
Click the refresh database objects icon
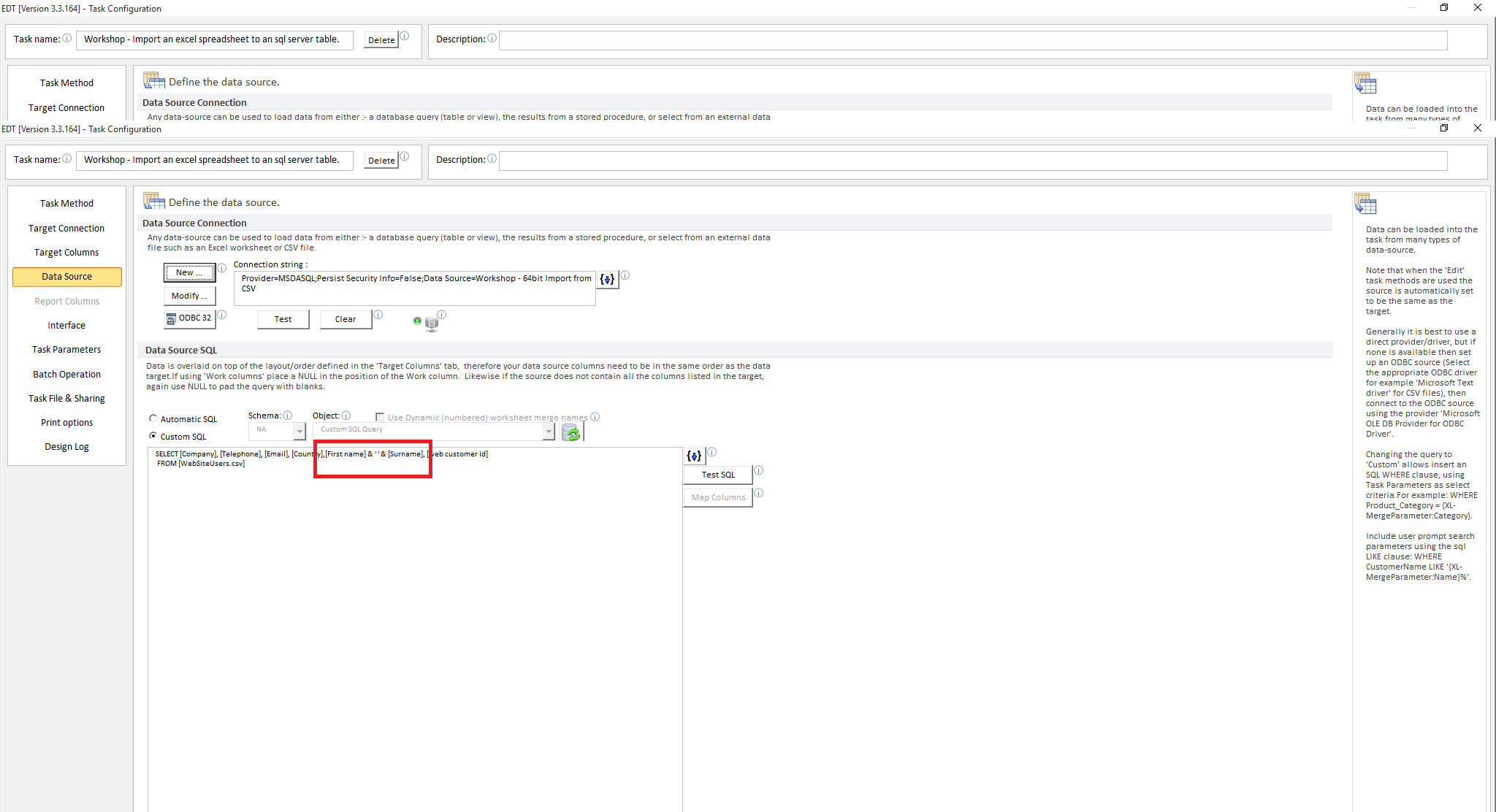[571, 433]
